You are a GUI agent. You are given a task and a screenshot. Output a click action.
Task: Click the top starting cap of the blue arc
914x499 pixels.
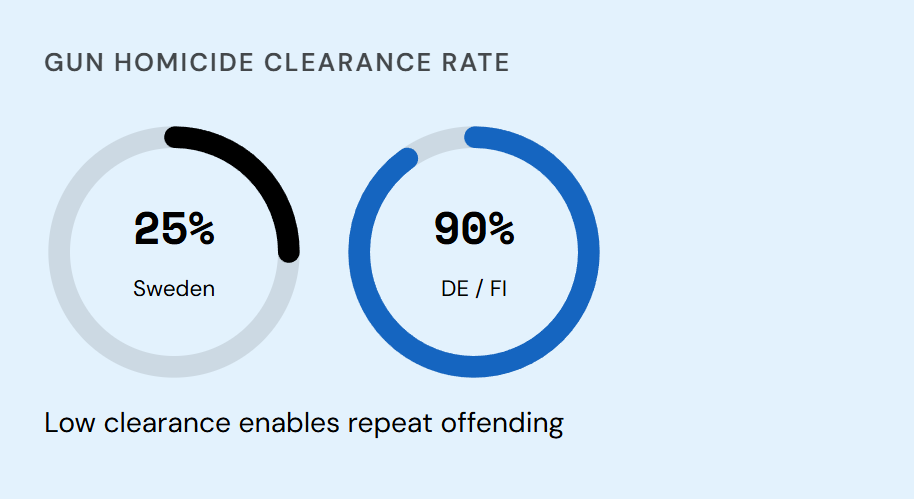pos(475,137)
